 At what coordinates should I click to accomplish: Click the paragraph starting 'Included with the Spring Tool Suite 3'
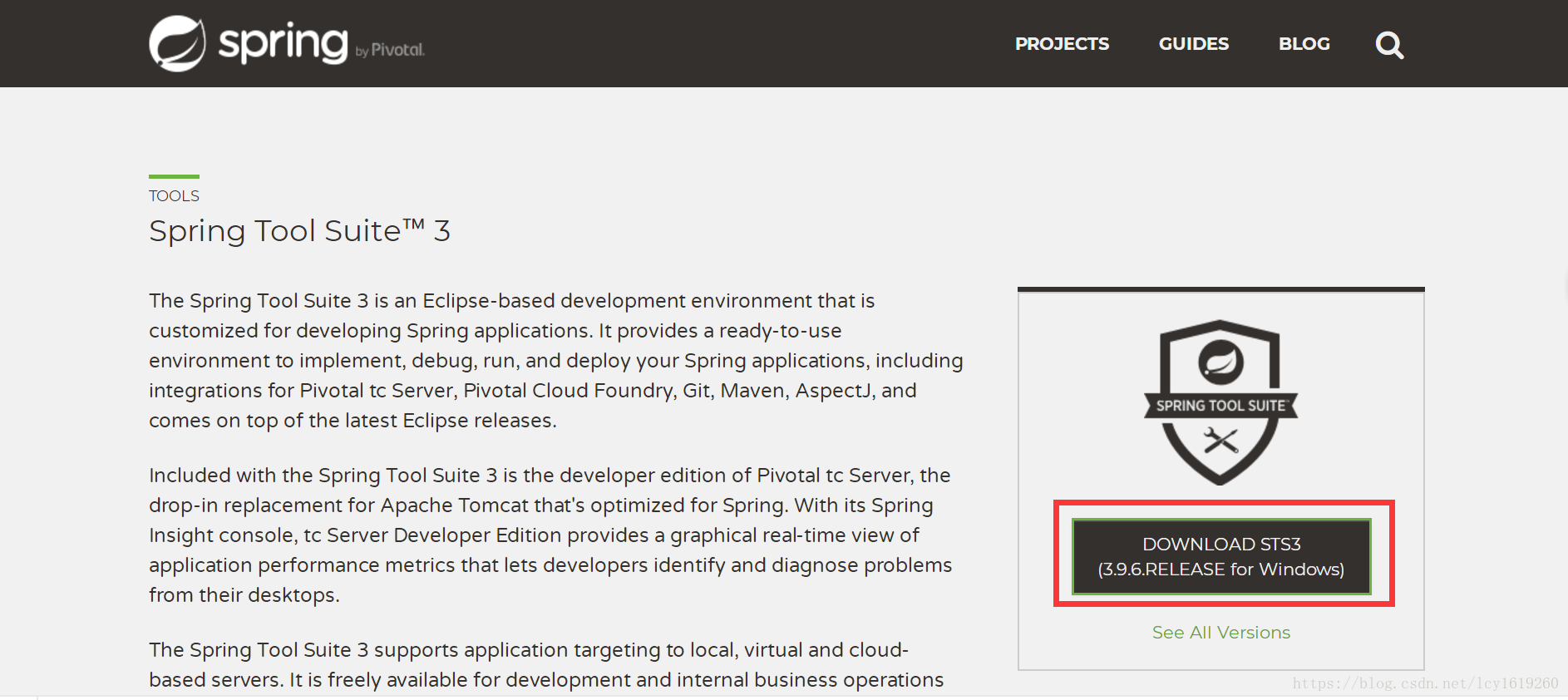click(x=550, y=535)
